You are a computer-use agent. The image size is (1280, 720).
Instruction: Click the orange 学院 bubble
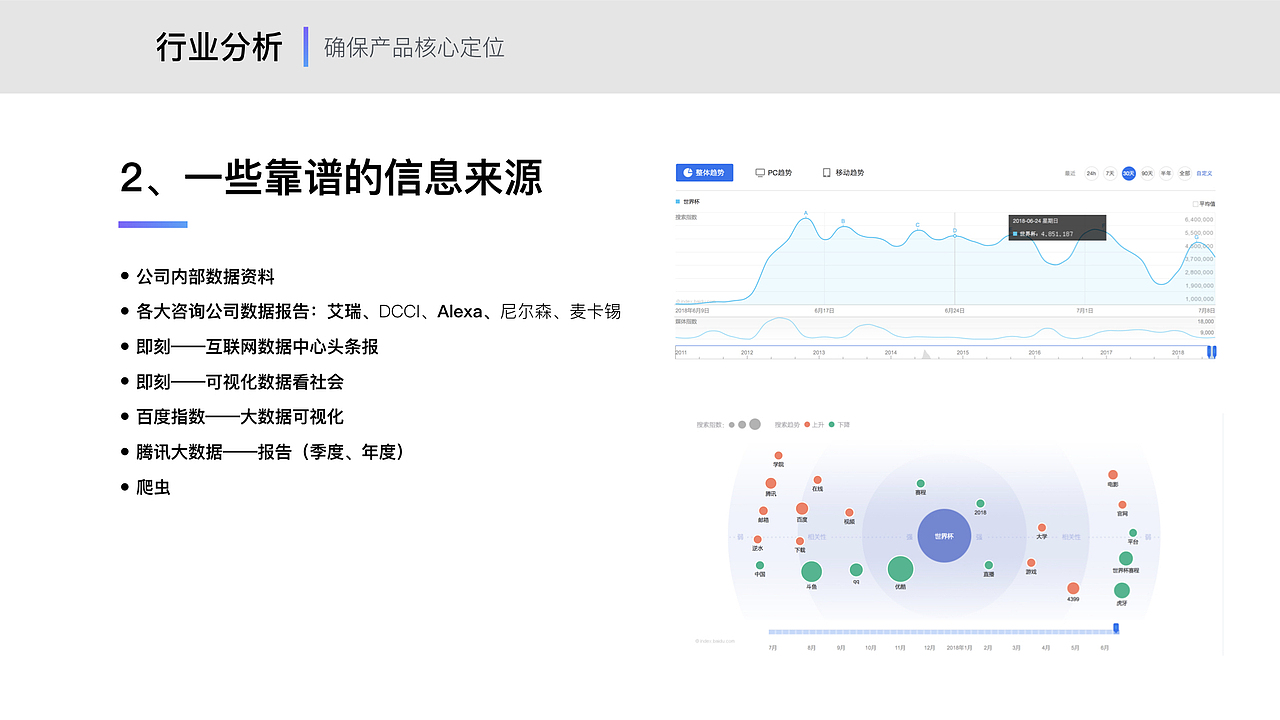click(x=778, y=456)
